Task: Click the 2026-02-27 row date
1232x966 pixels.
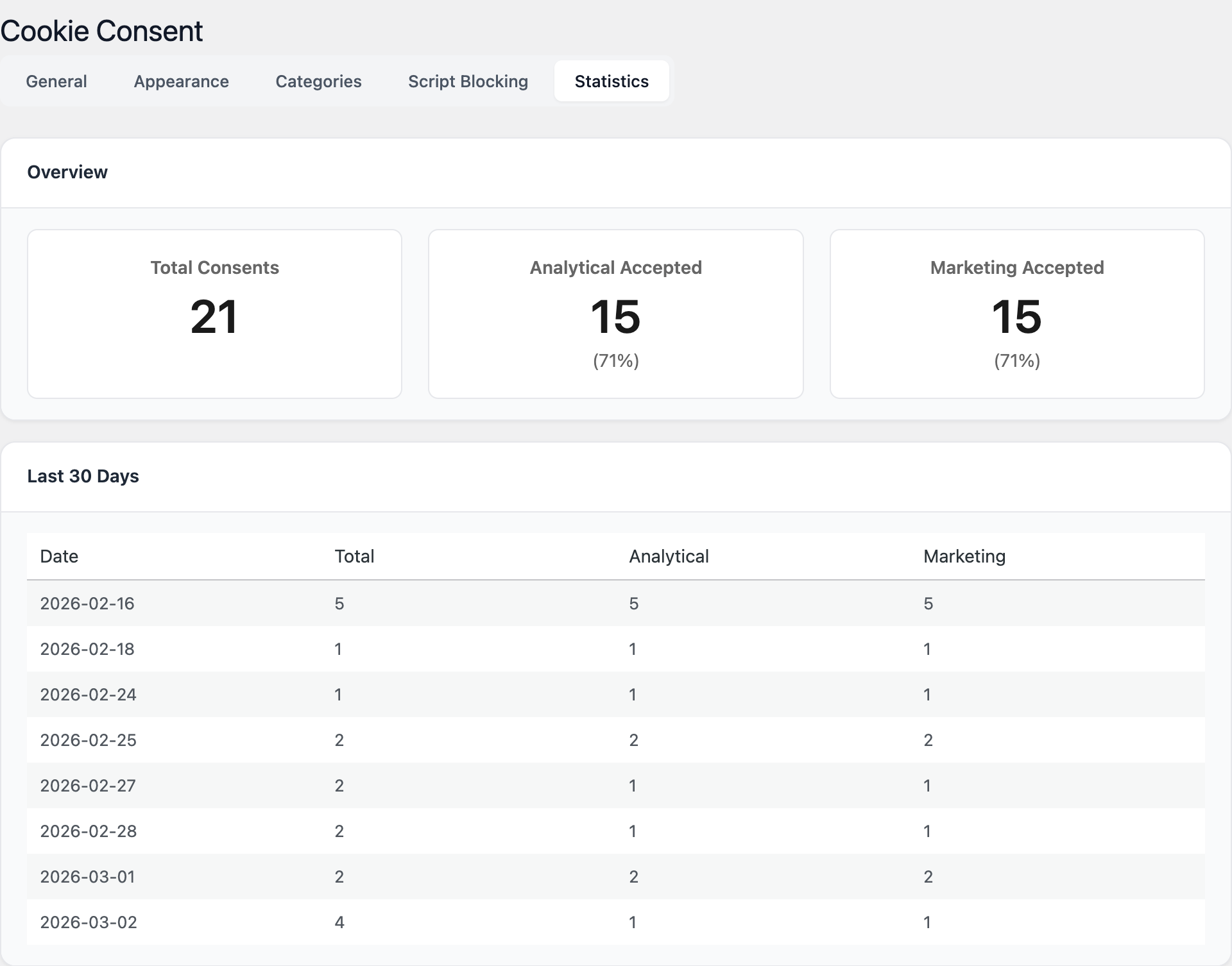Action: coord(88,786)
